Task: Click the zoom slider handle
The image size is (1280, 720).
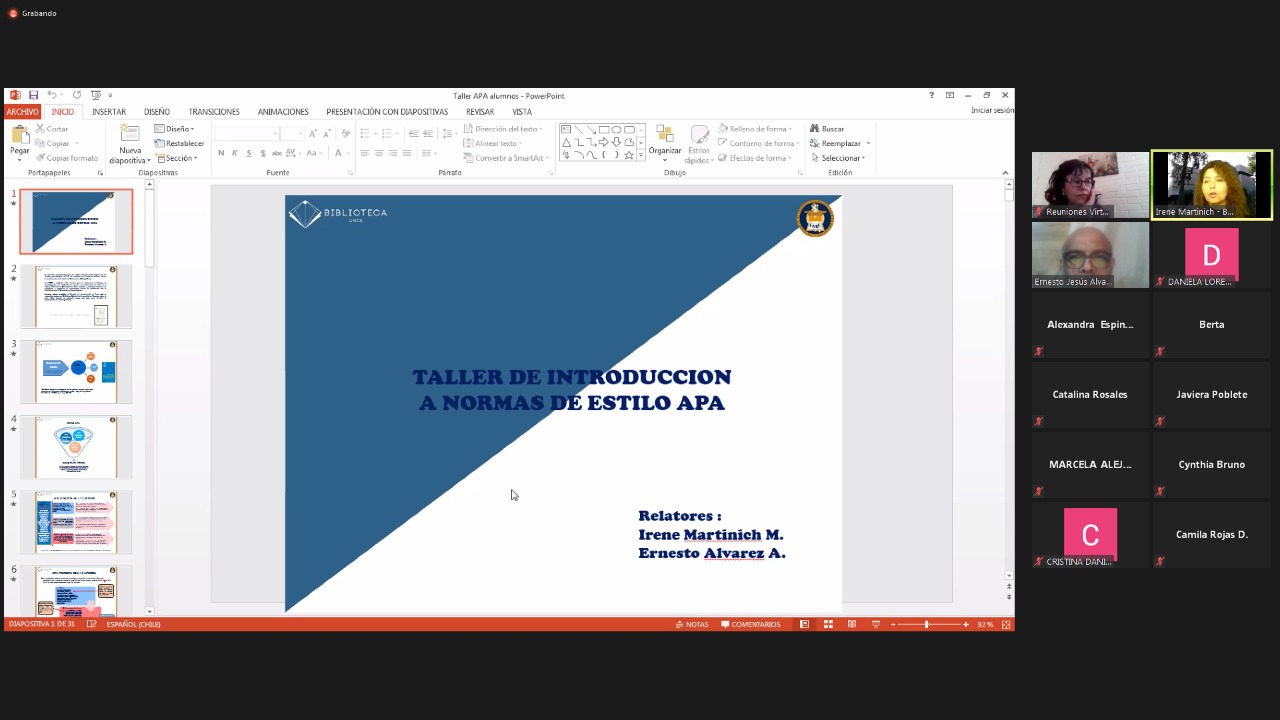Action: point(926,624)
